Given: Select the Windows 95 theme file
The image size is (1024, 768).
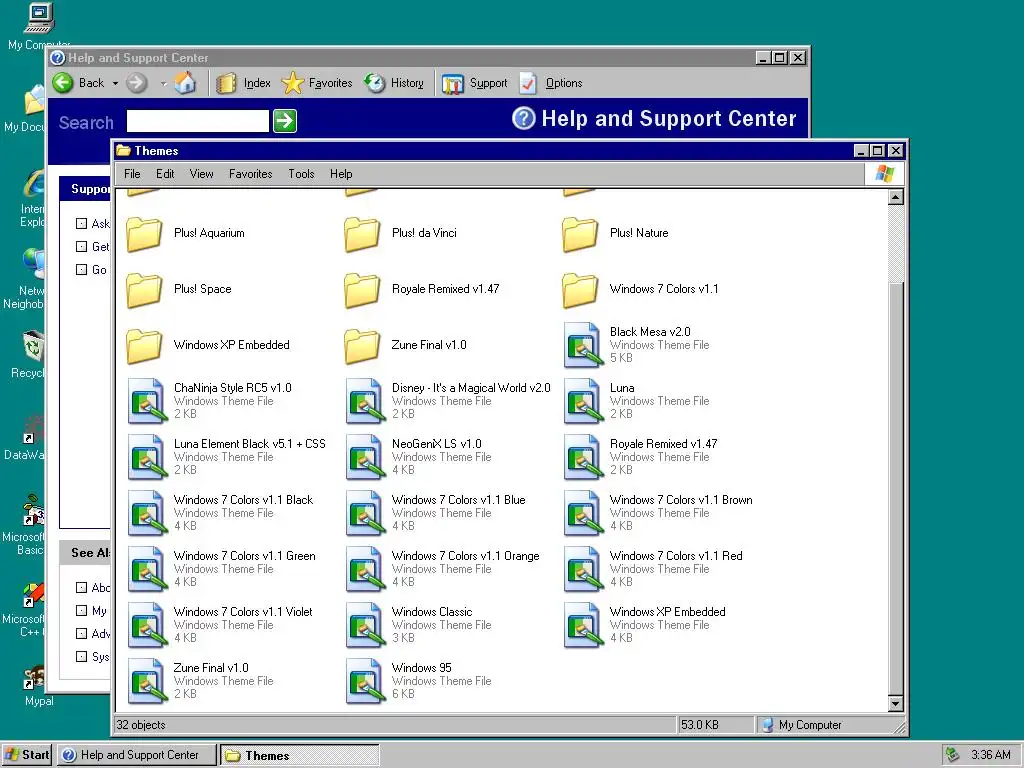Looking at the screenshot, I should 419,682.
